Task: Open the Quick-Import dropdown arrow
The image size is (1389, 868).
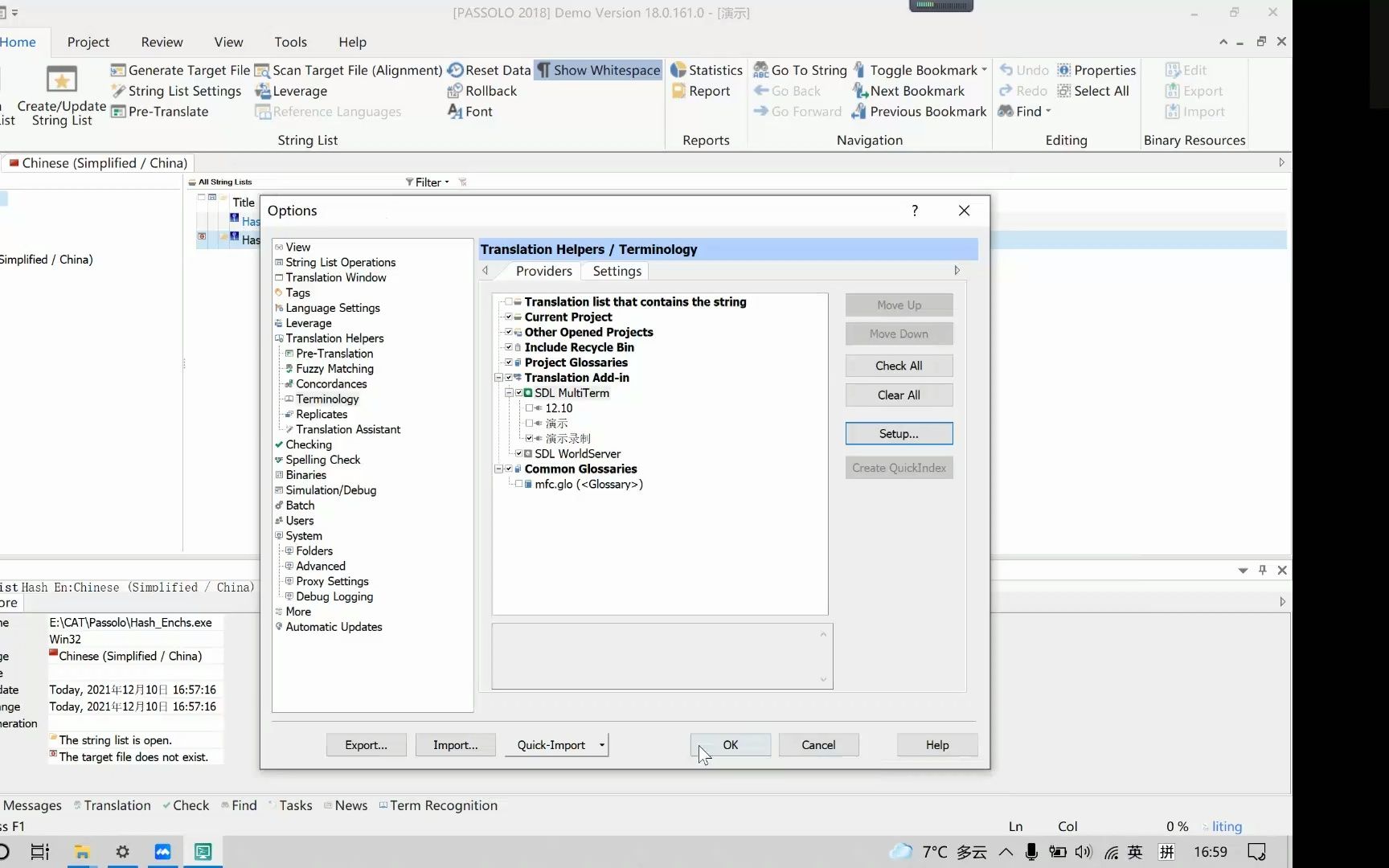Action: [601, 745]
